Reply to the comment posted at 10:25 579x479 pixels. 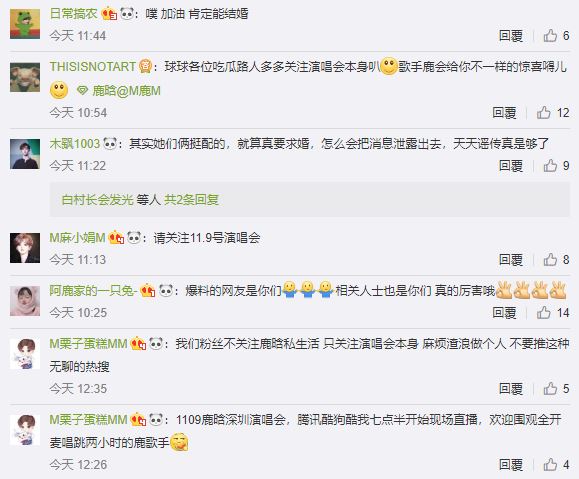click(x=504, y=312)
